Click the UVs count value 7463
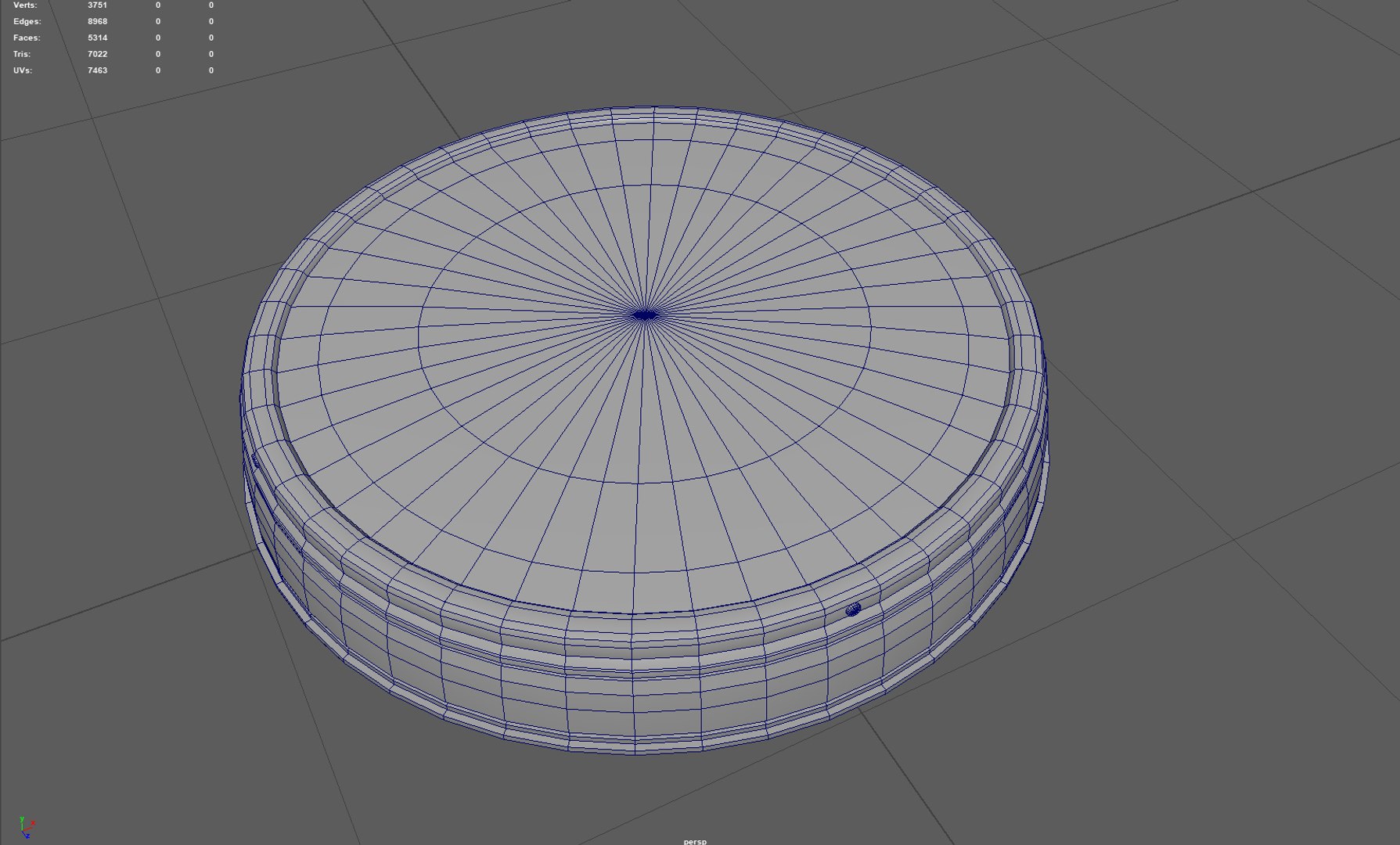1400x845 pixels. click(97, 70)
